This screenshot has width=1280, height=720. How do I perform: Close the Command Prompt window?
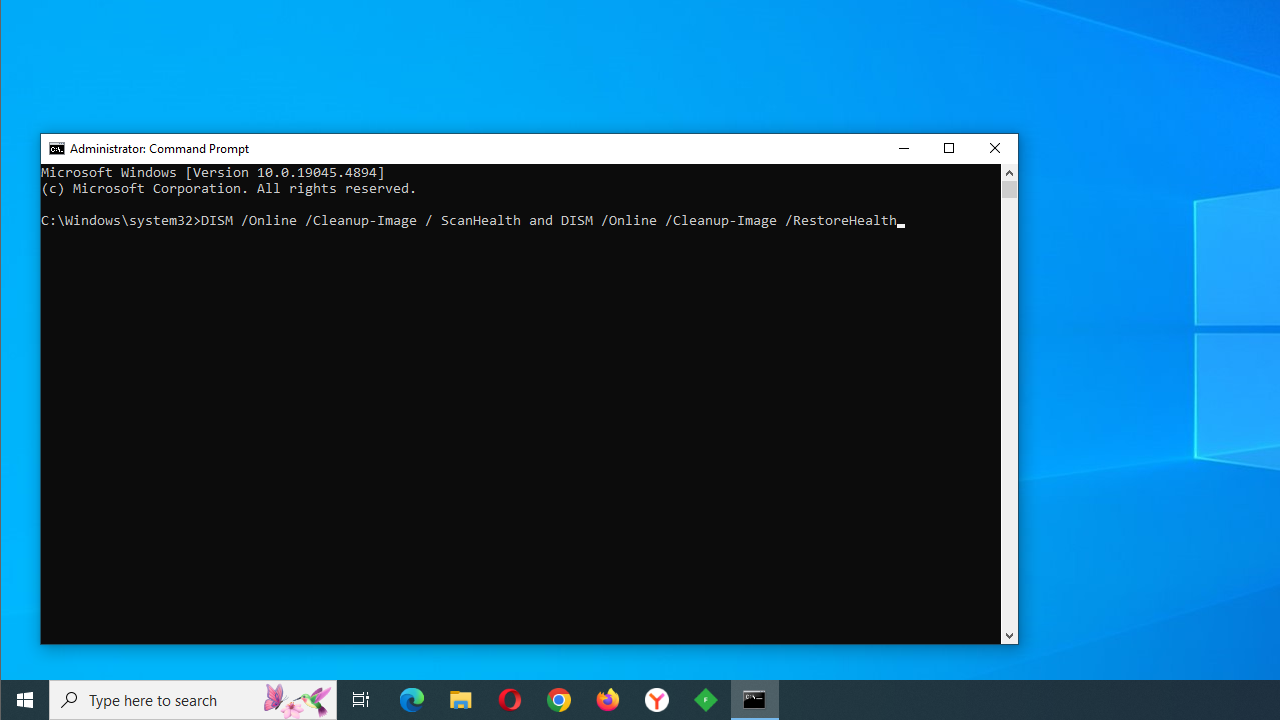point(995,149)
